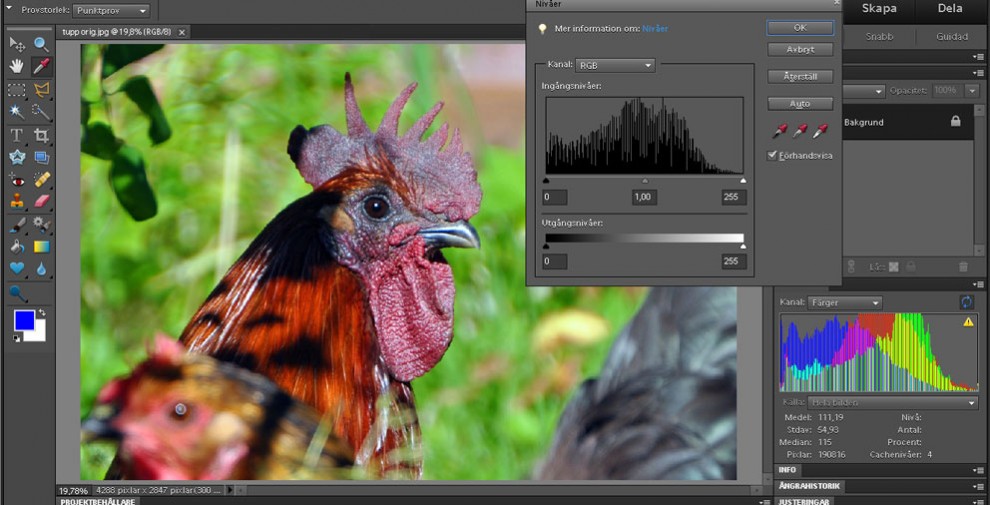Screen dimensions: 990x505
Task: Select the Horizontal Type tool
Action: pos(17,134)
